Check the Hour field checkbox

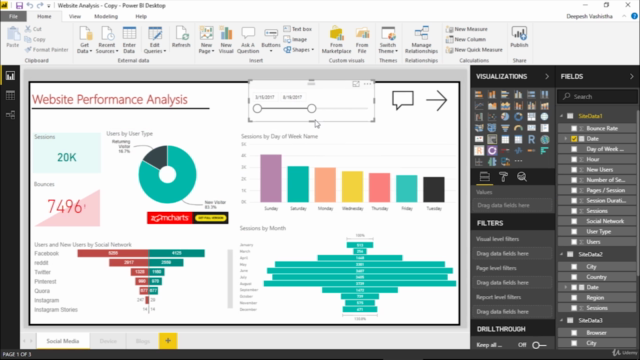coord(574,159)
